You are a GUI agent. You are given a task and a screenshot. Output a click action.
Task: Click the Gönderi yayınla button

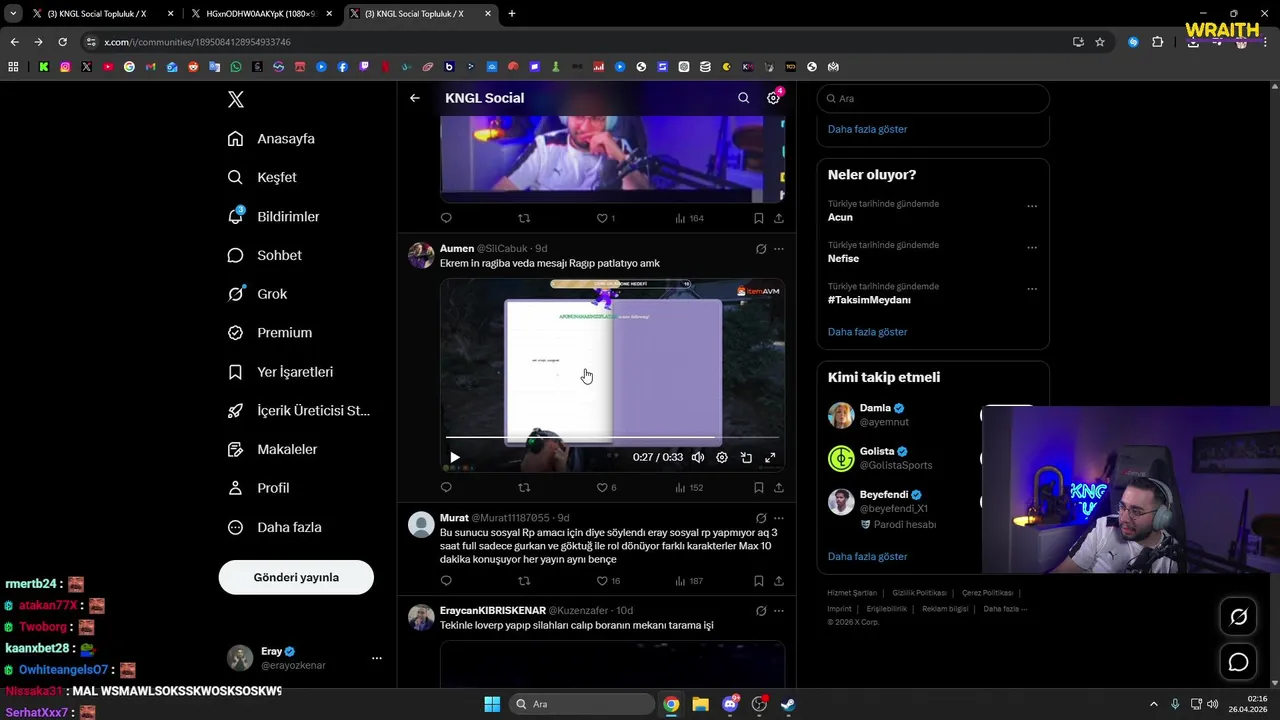296,577
